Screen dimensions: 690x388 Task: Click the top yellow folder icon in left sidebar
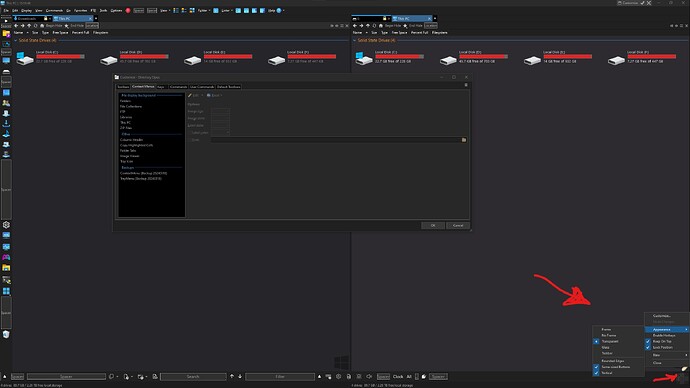[x=6, y=33]
